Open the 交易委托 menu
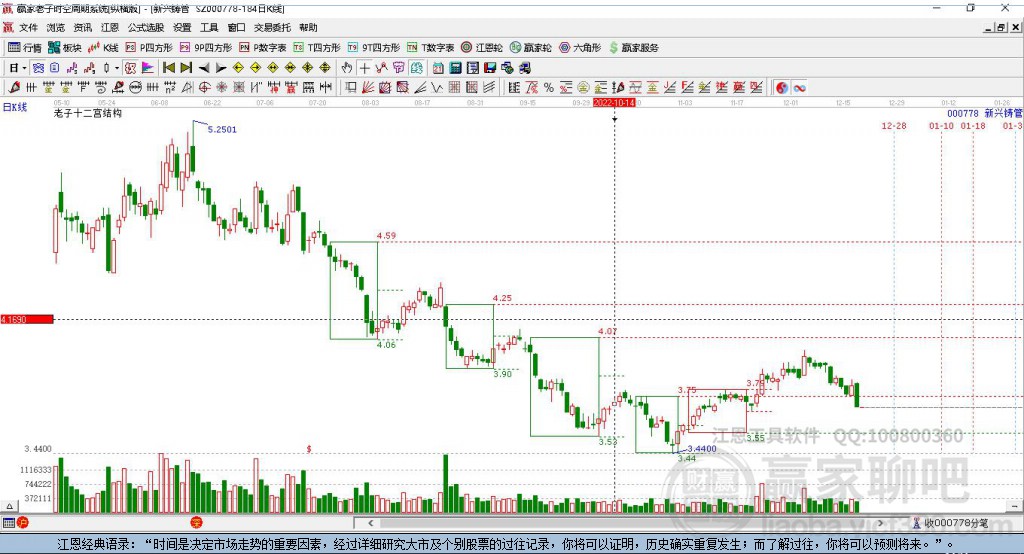The height and width of the screenshot is (554, 1024). click(272, 27)
